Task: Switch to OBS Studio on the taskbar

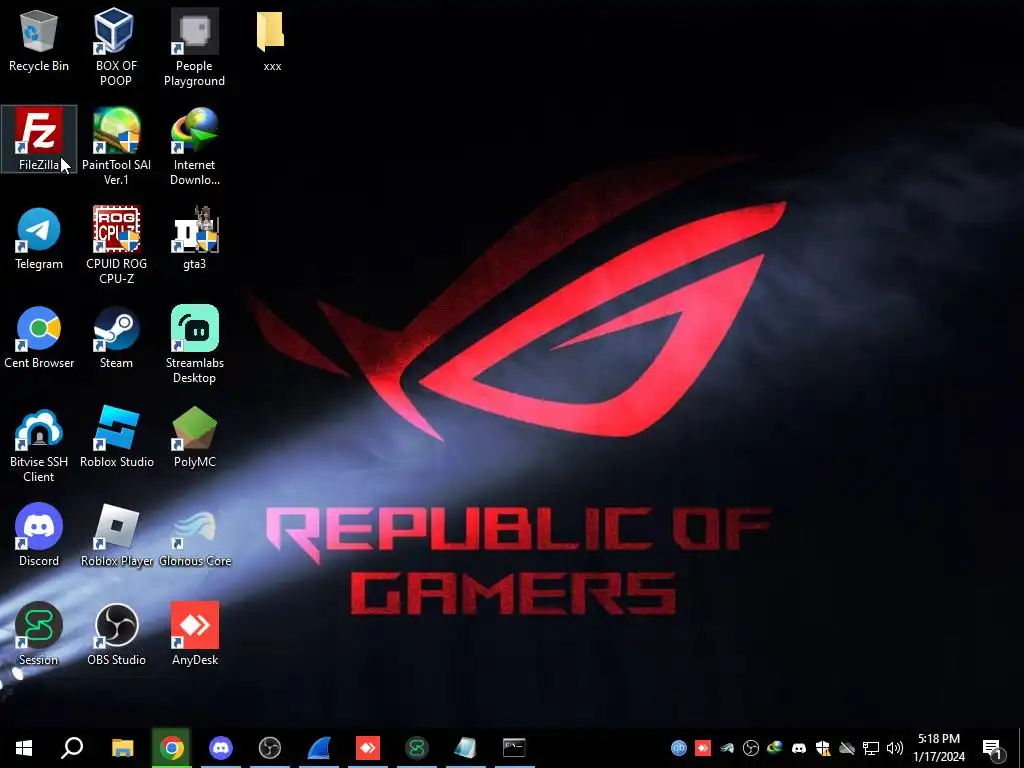Action: [x=270, y=748]
